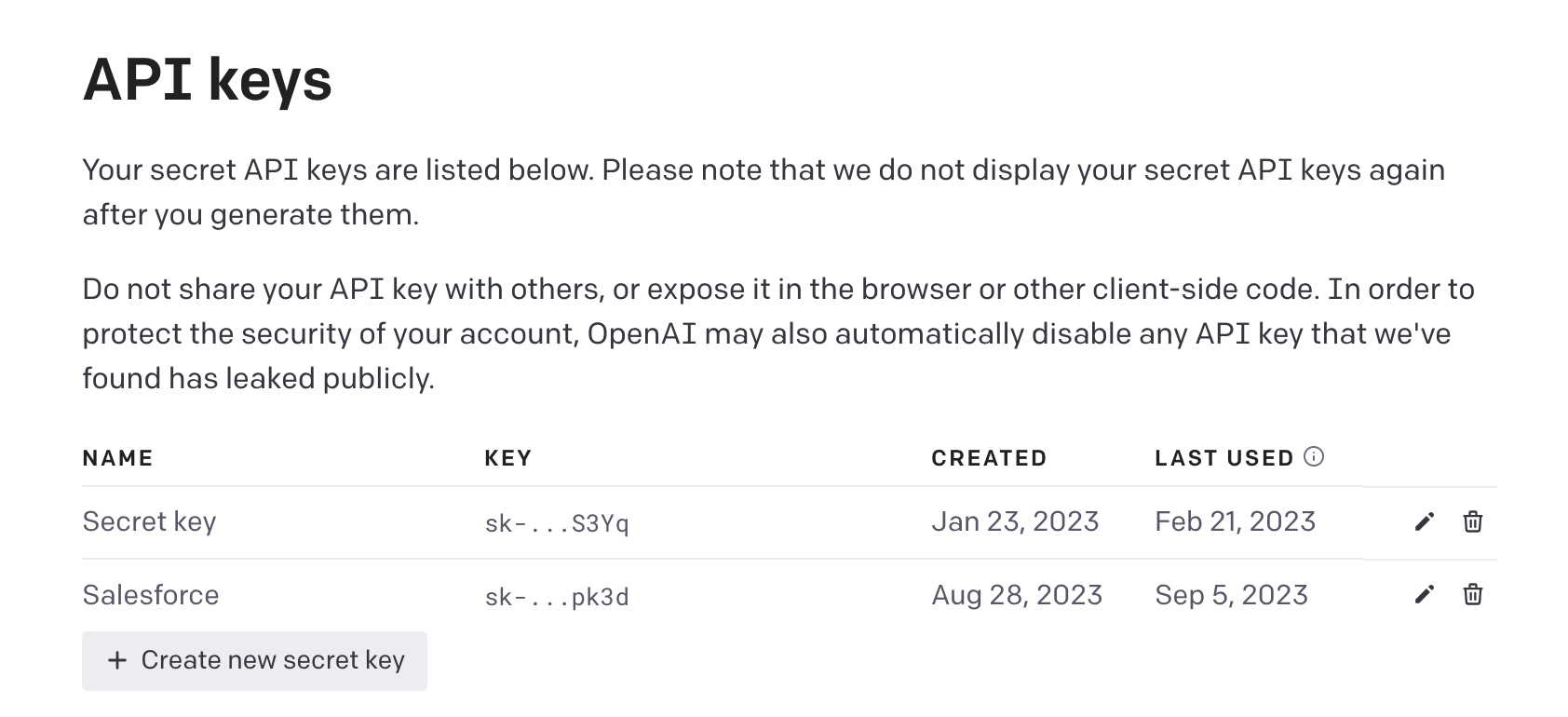Viewport: 1568px width, 717px height.
Task: Click the NAME column header
Action: 117,458
